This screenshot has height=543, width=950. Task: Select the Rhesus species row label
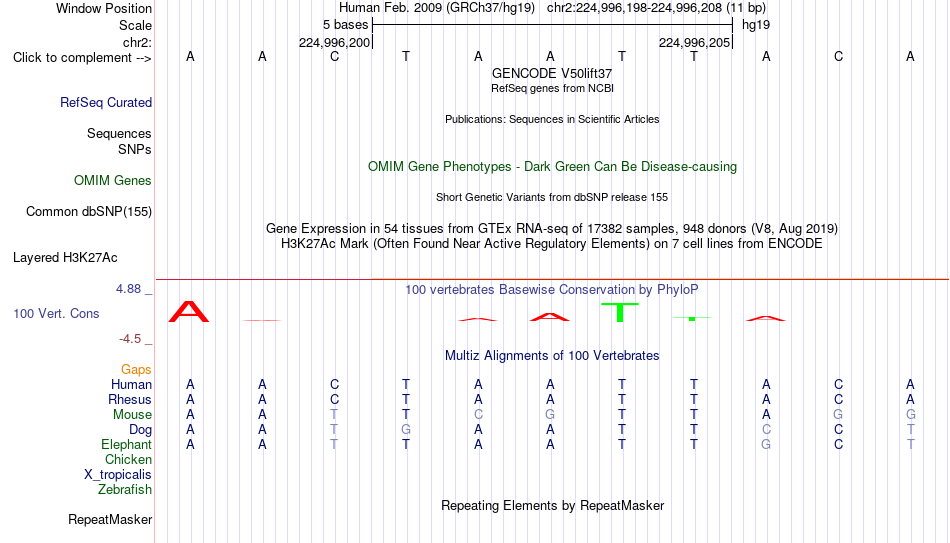click(x=130, y=399)
